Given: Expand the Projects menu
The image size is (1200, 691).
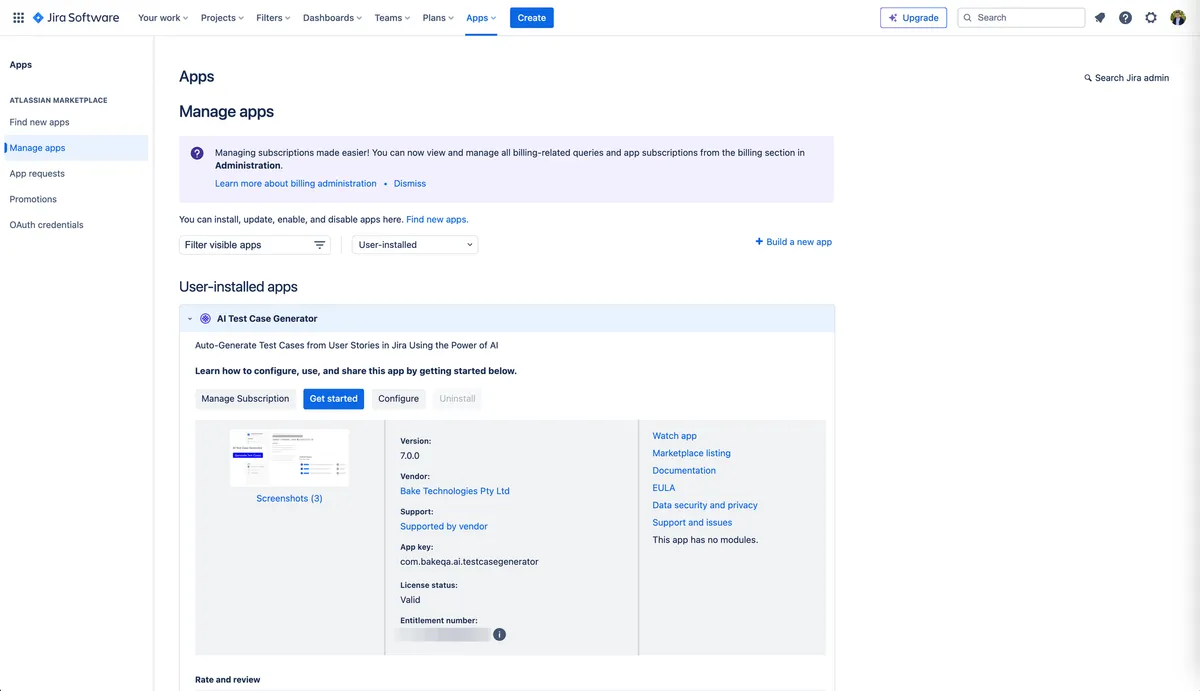Looking at the screenshot, I should pyautogui.click(x=222, y=18).
